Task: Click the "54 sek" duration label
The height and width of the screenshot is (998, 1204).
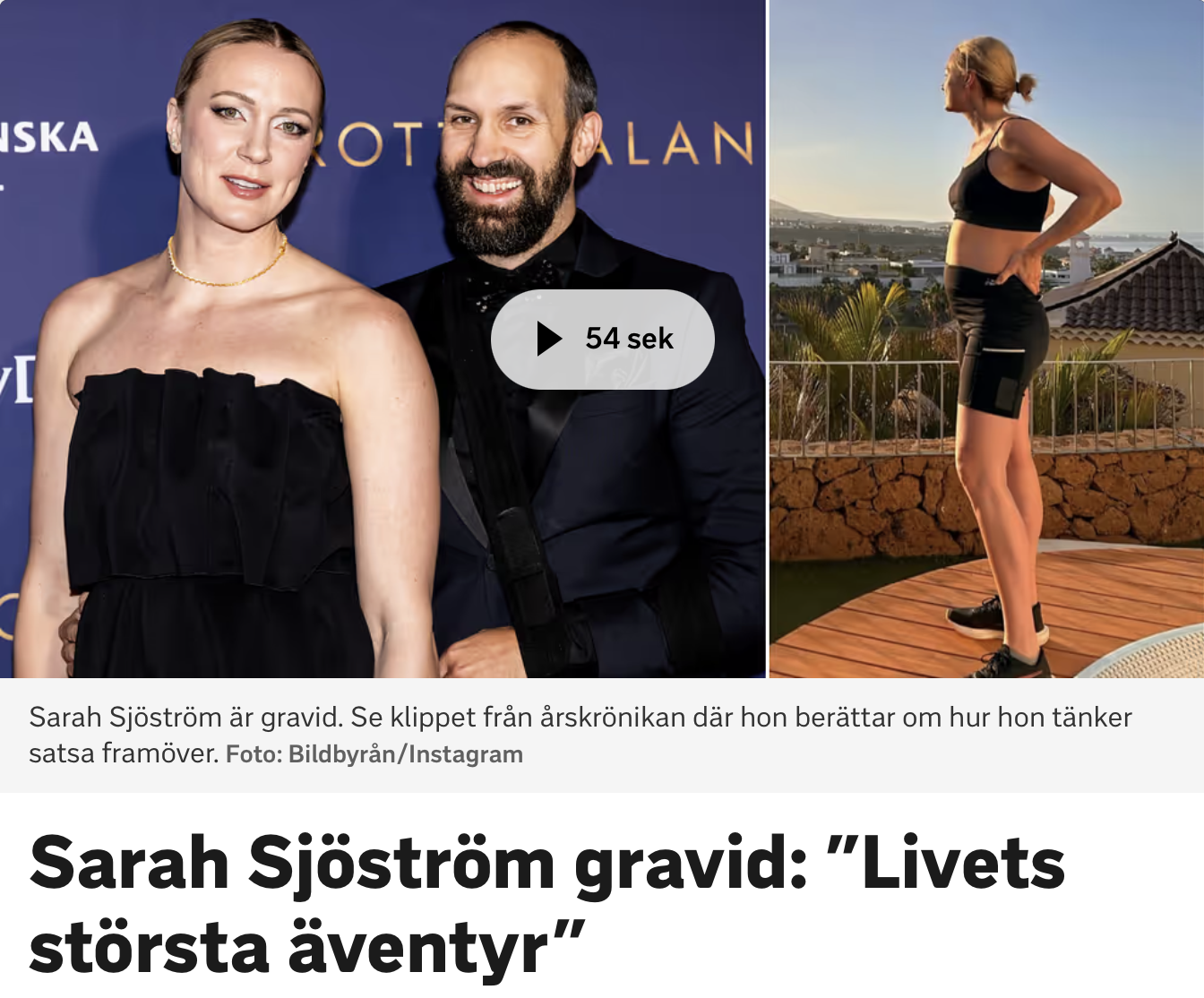Action: click(x=629, y=339)
